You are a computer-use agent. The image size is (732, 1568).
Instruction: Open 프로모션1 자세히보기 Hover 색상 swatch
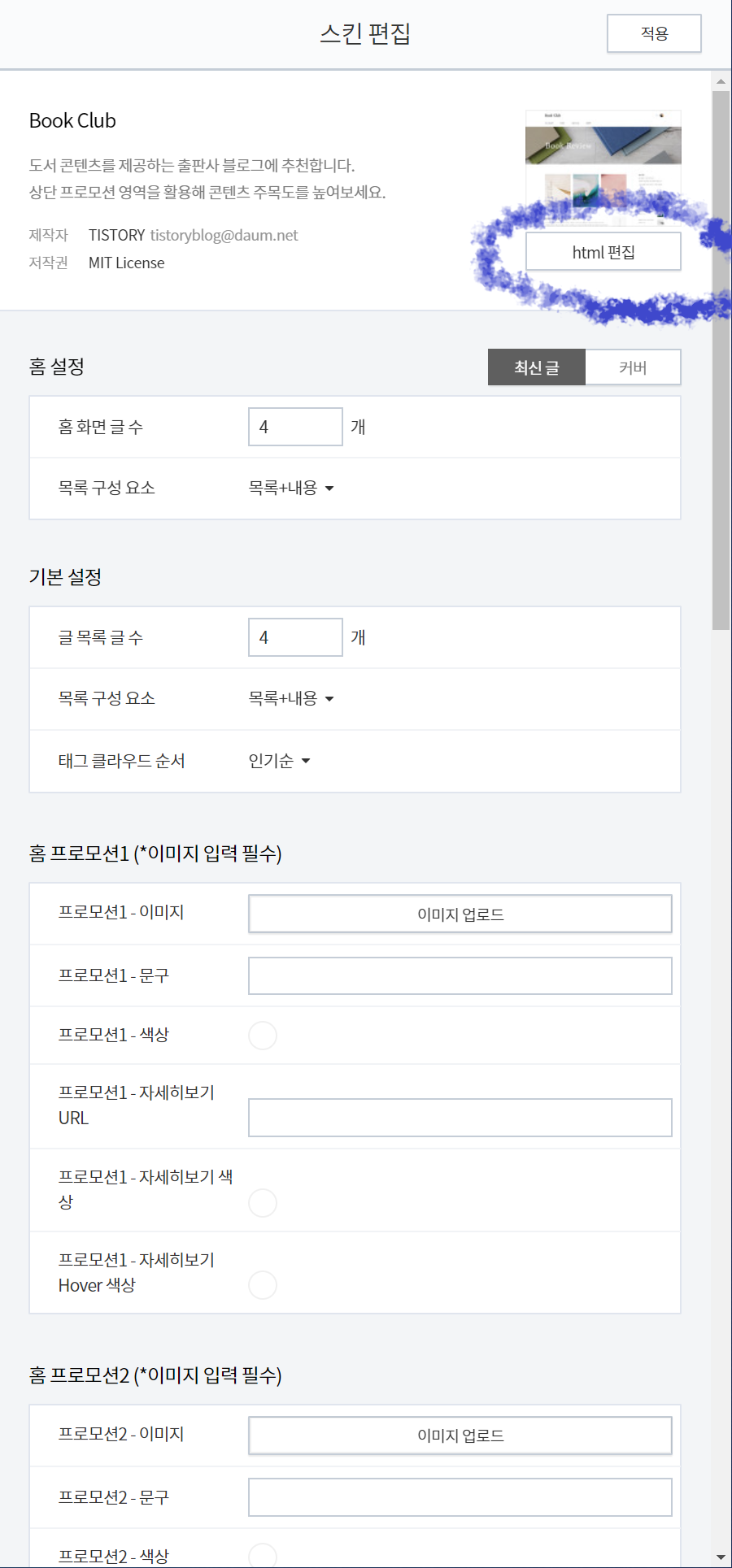coord(263,1285)
